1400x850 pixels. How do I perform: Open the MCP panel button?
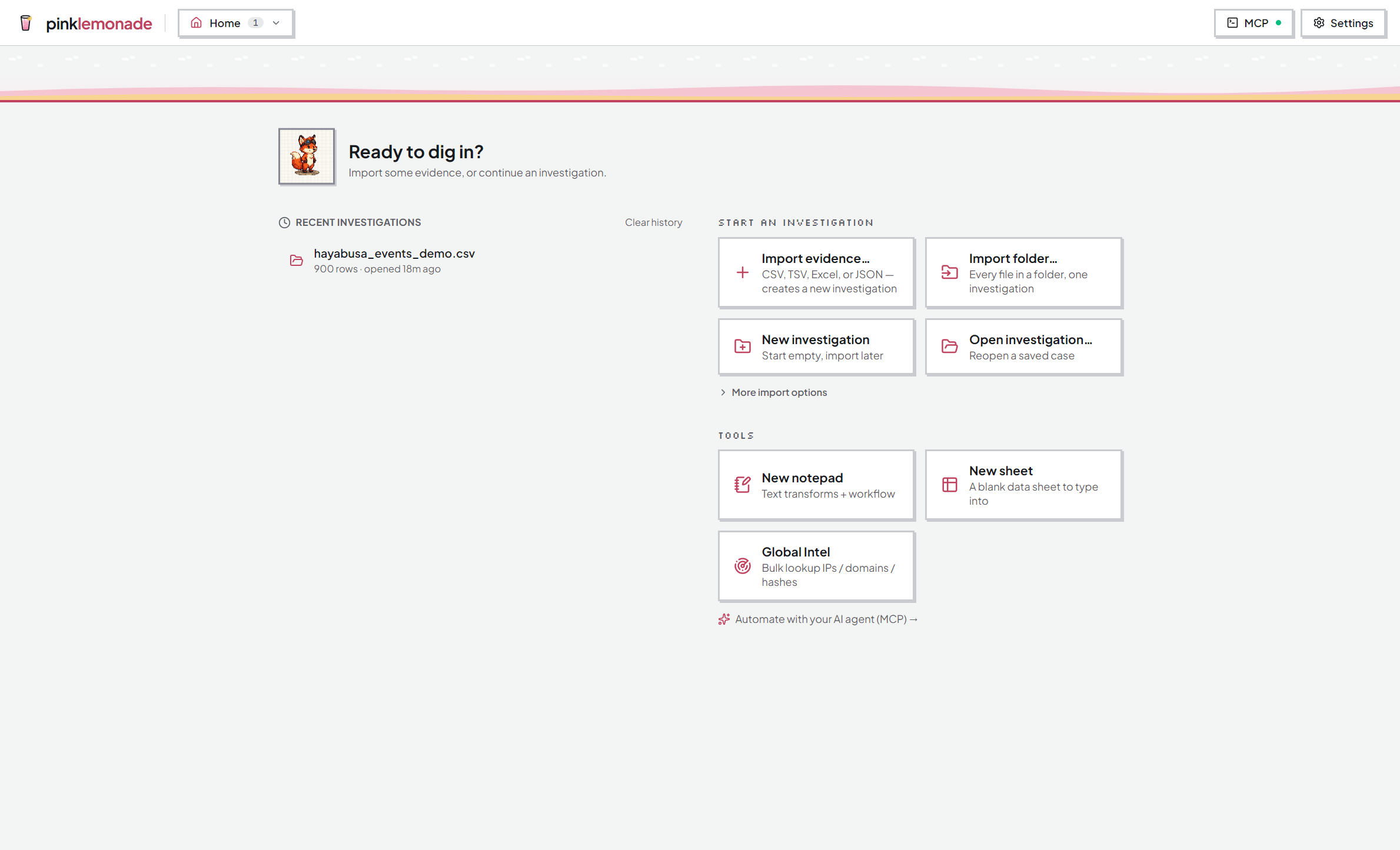(1253, 23)
